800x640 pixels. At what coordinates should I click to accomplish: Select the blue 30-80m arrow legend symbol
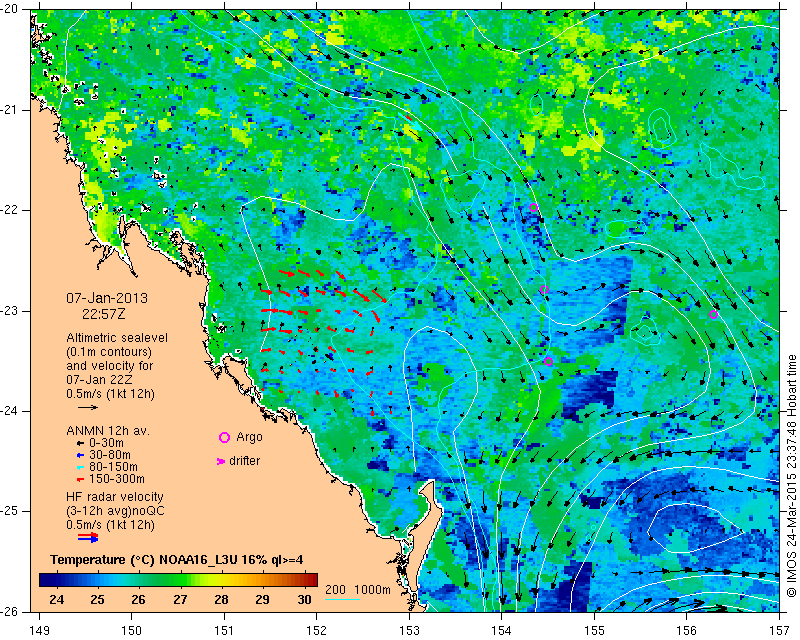[80, 455]
